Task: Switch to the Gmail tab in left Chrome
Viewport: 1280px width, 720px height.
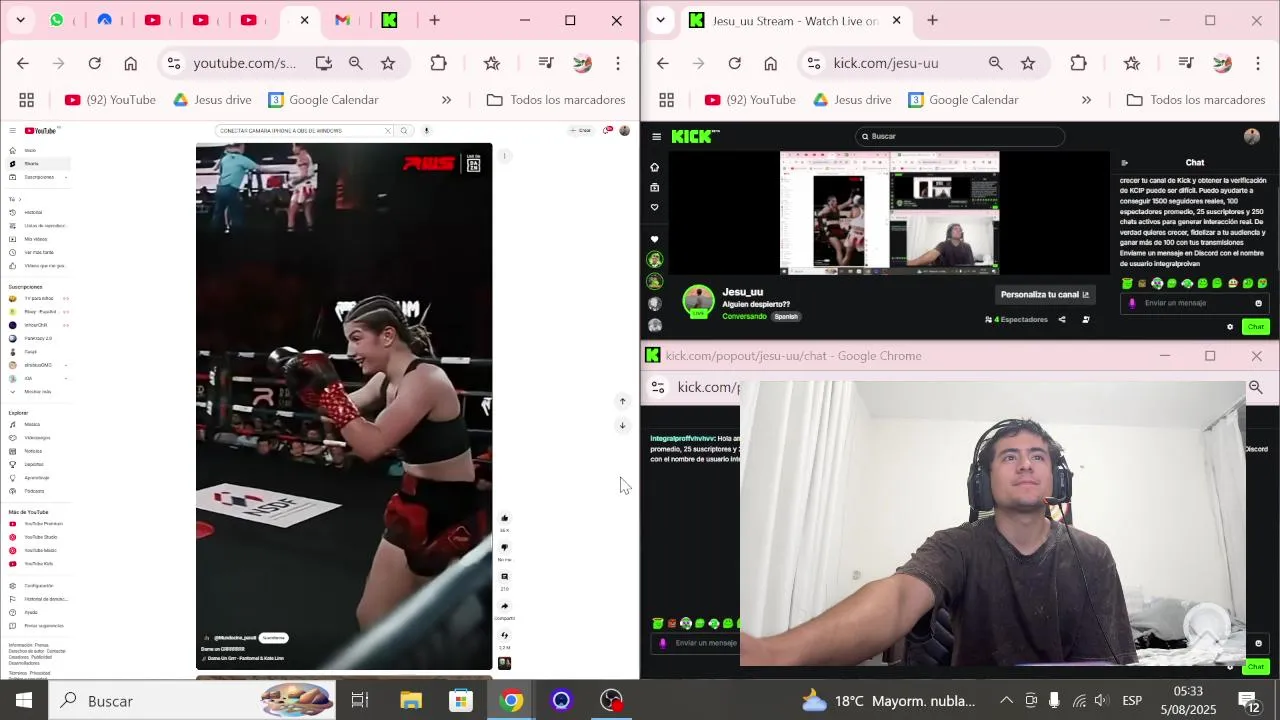Action: (342, 20)
